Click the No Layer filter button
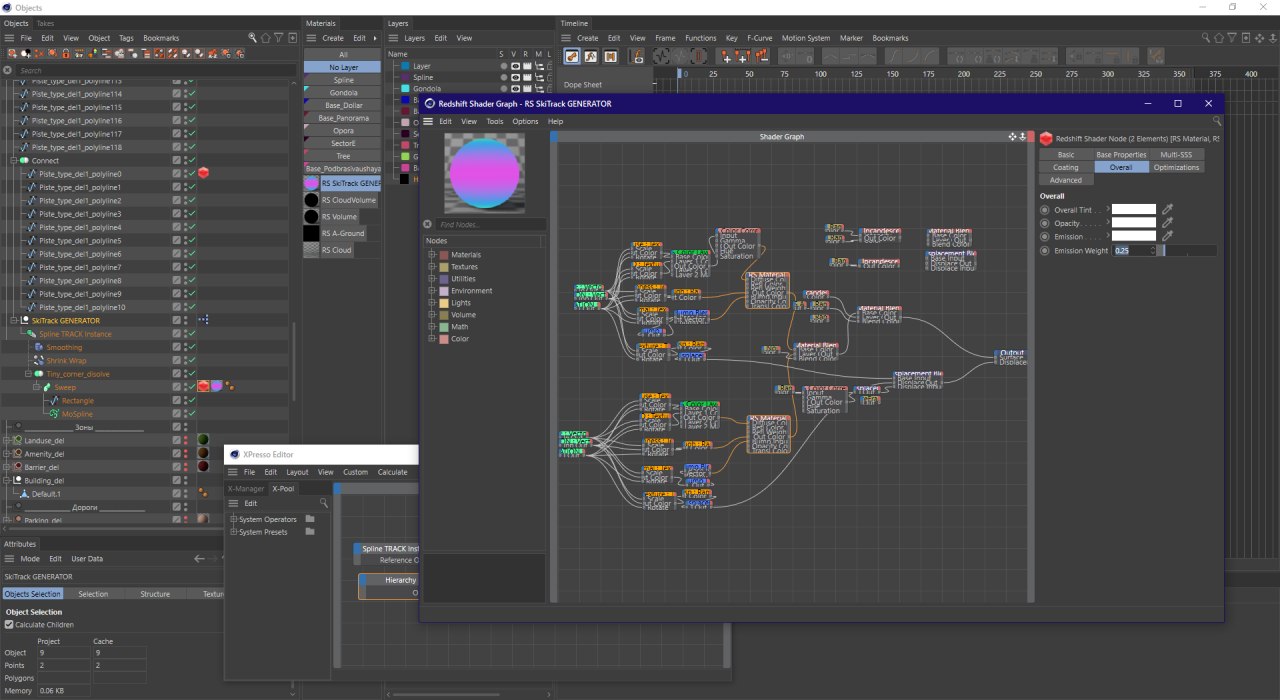 tap(343, 67)
